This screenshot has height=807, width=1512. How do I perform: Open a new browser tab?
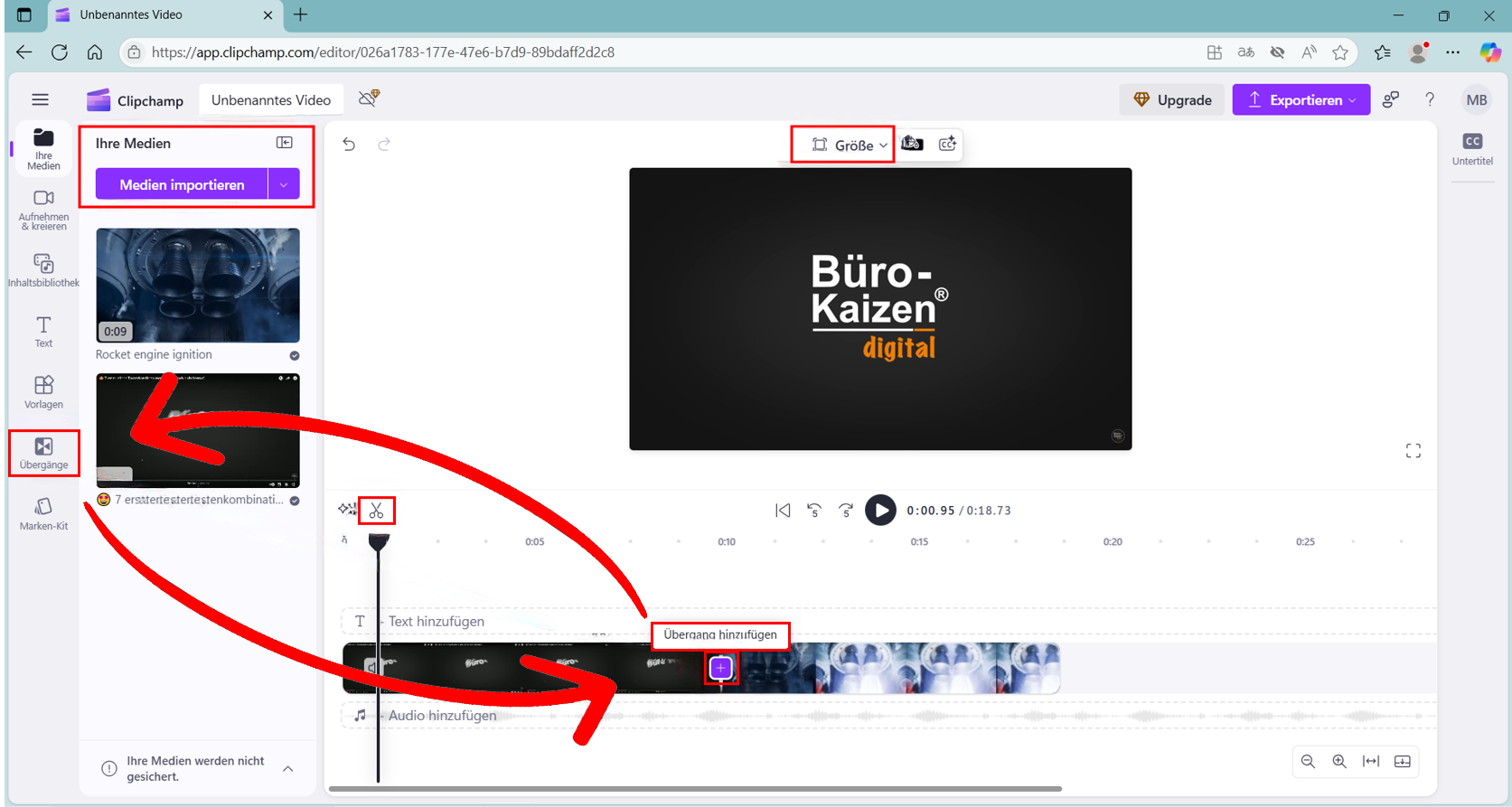pos(301,14)
